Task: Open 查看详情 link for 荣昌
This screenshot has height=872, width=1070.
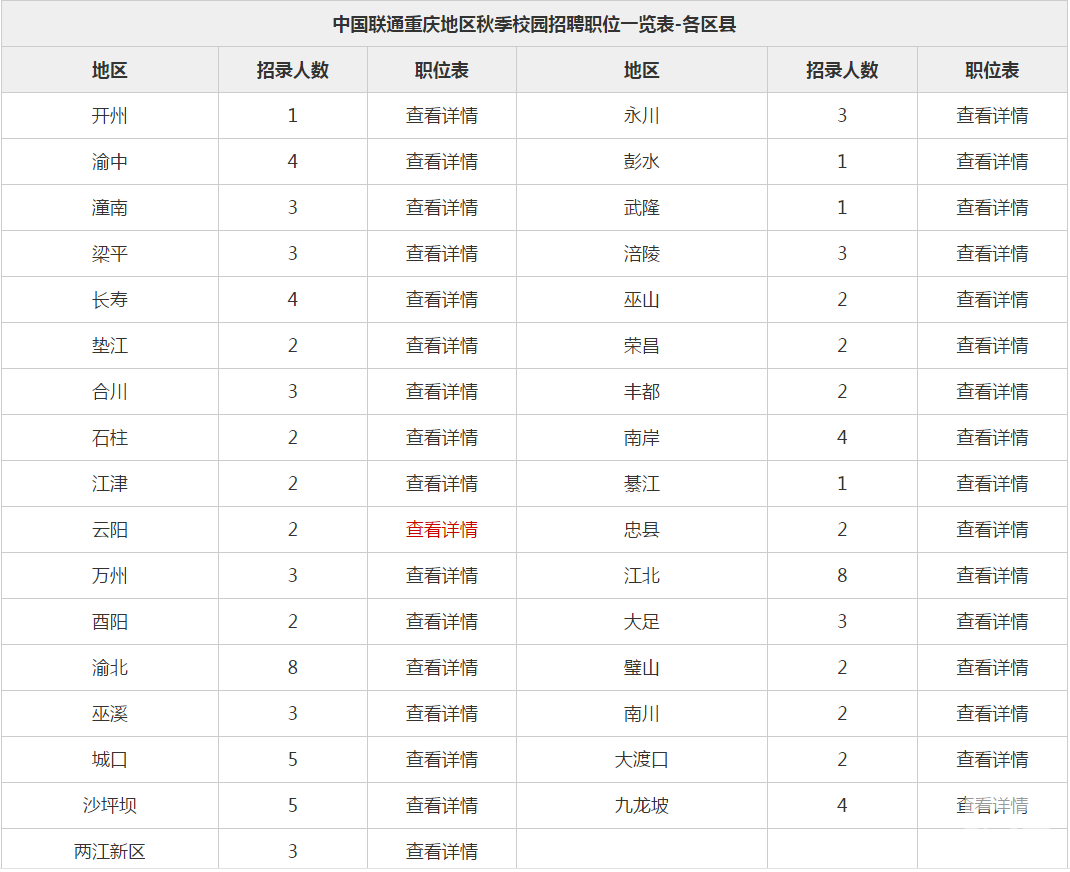Action: 992,346
